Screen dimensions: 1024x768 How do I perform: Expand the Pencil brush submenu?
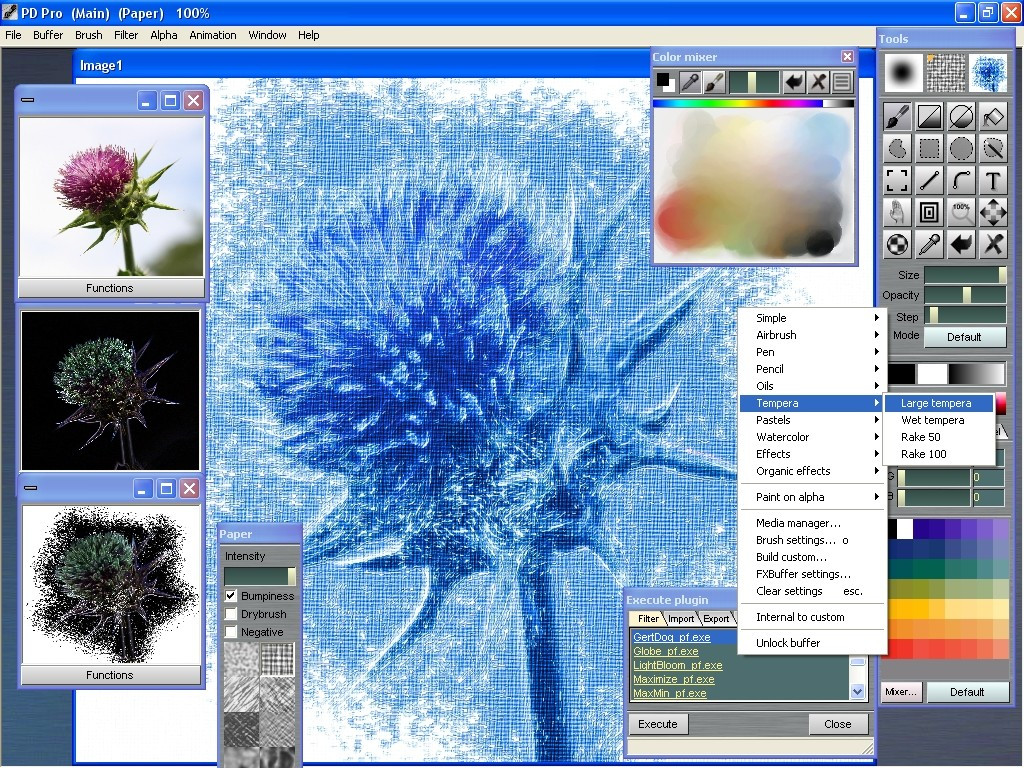[x=812, y=369]
